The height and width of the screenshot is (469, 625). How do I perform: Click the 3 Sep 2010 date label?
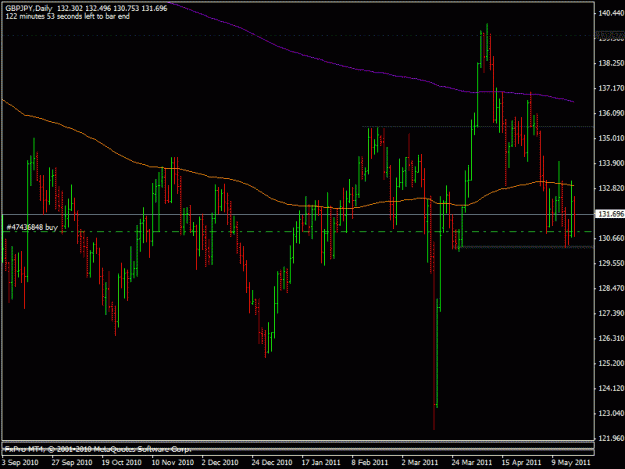(20, 462)
